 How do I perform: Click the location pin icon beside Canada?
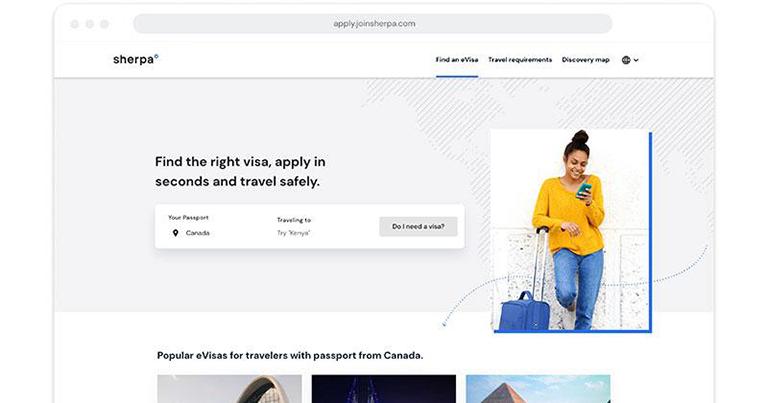coord(175,233)
